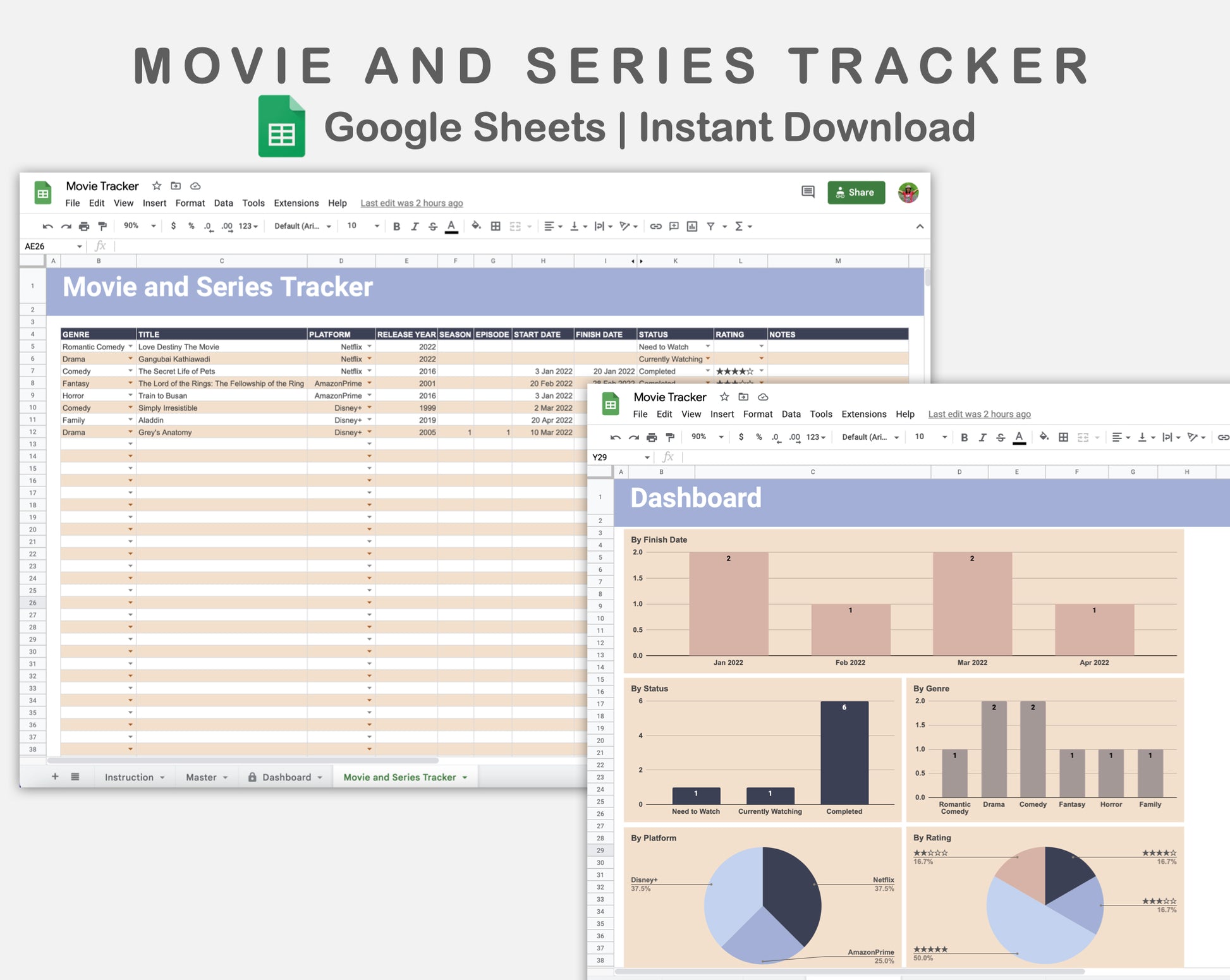Expand the Default (Arial) font dropdown
Viewport: 1230px width, 980px height.
[302, 226]
